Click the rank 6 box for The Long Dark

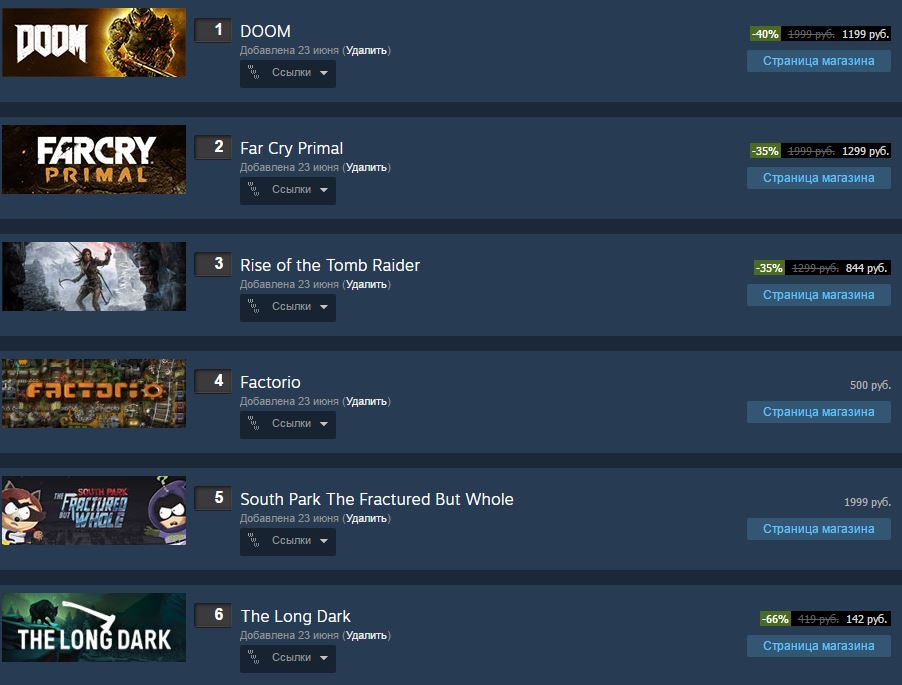pos(213,615)
